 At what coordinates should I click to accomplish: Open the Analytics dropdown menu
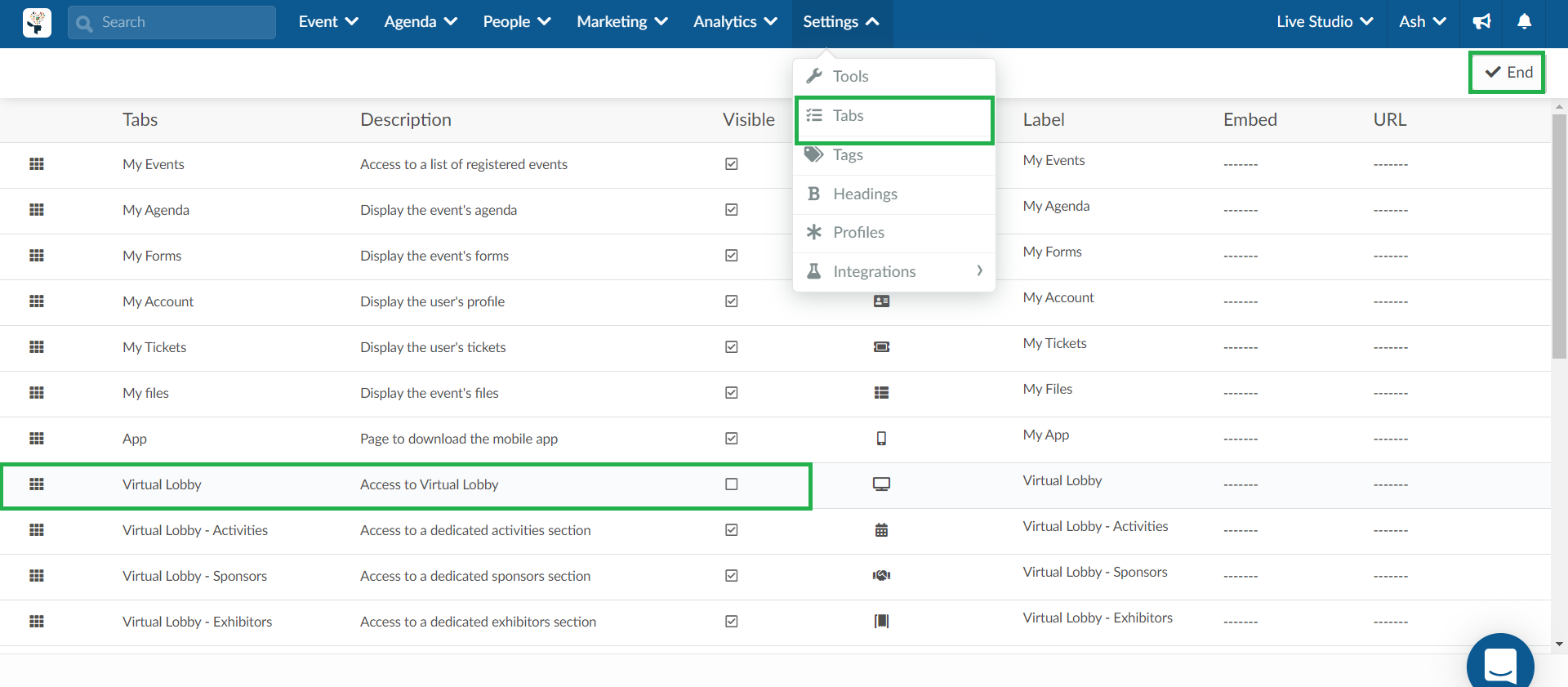click(735, 22)
